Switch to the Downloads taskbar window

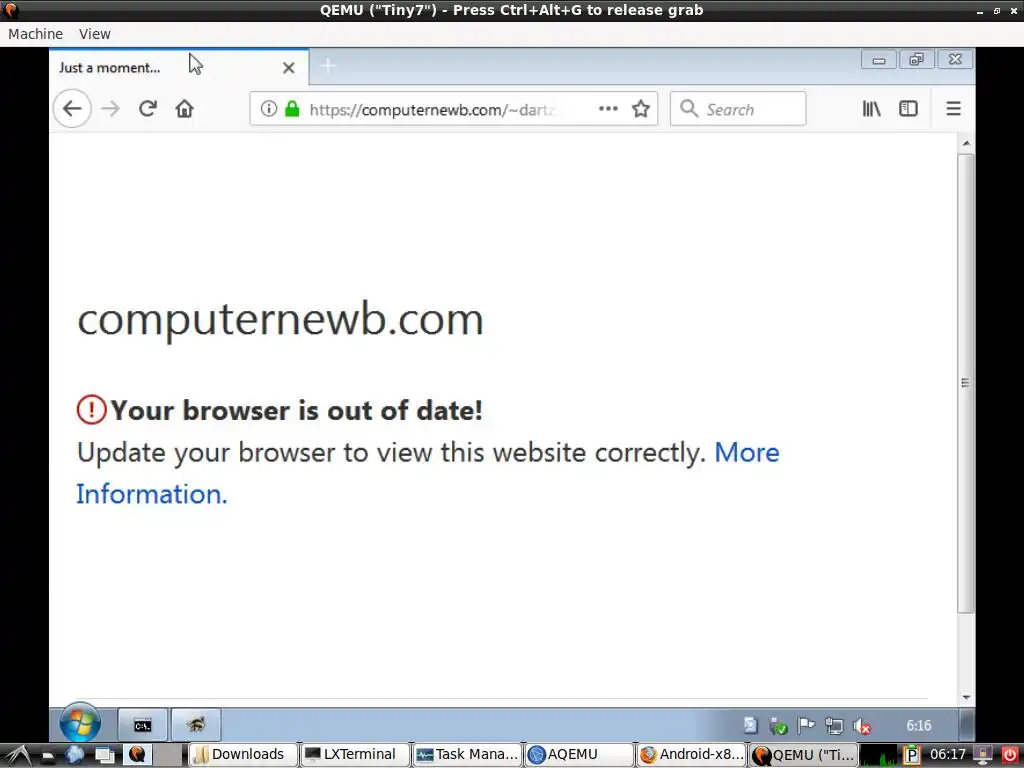243,755
